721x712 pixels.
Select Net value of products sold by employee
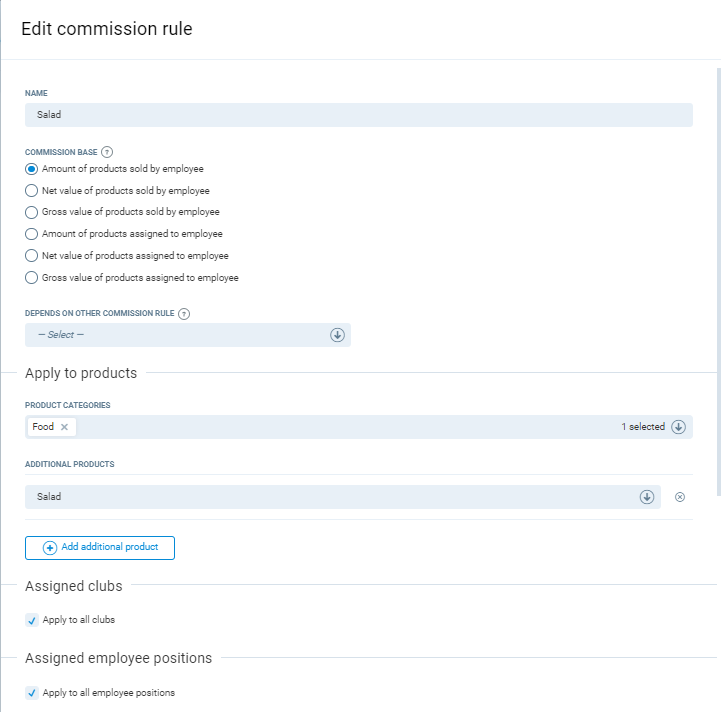pyautogui.click(x=32, y=190)
